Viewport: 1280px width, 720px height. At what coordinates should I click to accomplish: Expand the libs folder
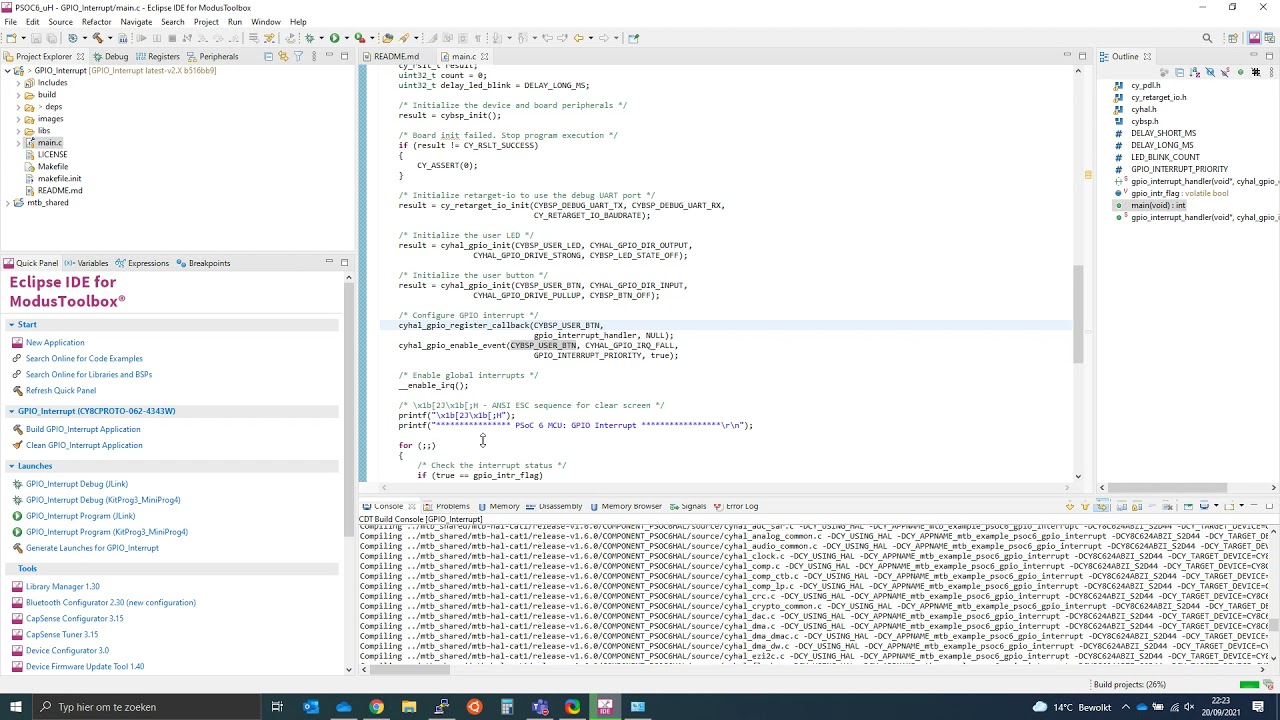click(x=18, y=131)
